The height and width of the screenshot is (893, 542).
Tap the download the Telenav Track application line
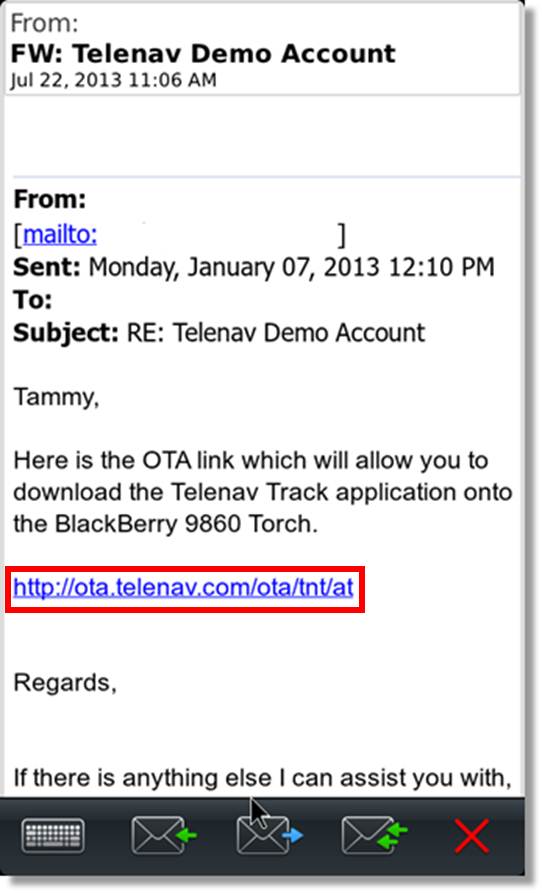point(262,492)
